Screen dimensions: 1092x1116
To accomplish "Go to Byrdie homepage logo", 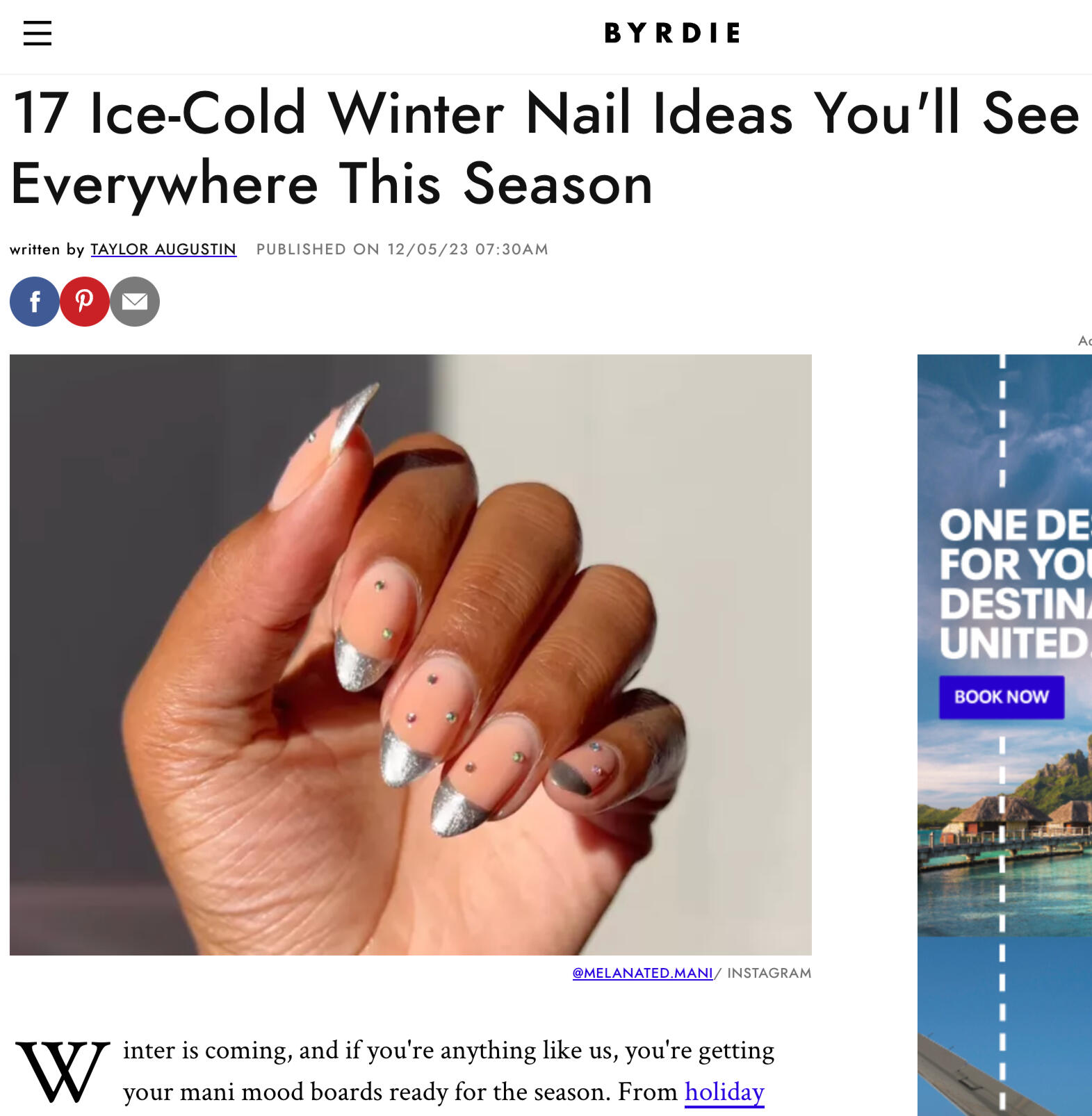I will [672, 33].
